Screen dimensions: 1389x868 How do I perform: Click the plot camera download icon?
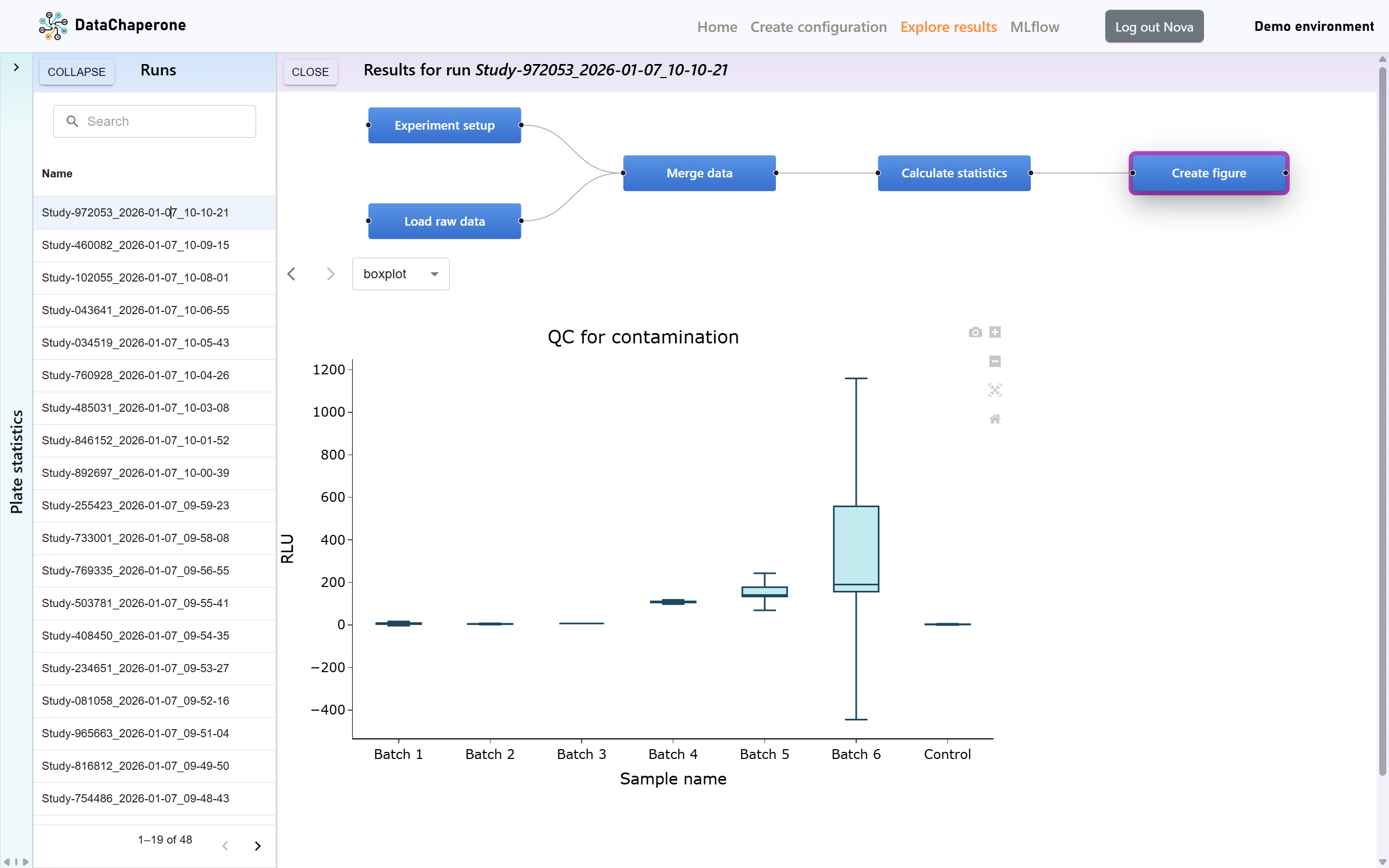974,333
